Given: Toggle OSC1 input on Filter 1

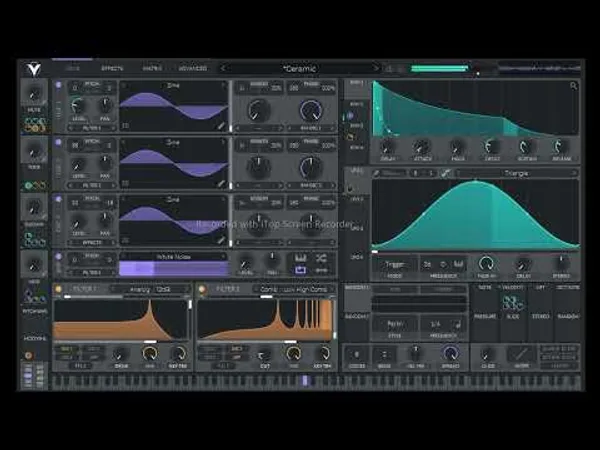Looking at the screenshot, I should (66, 349).
